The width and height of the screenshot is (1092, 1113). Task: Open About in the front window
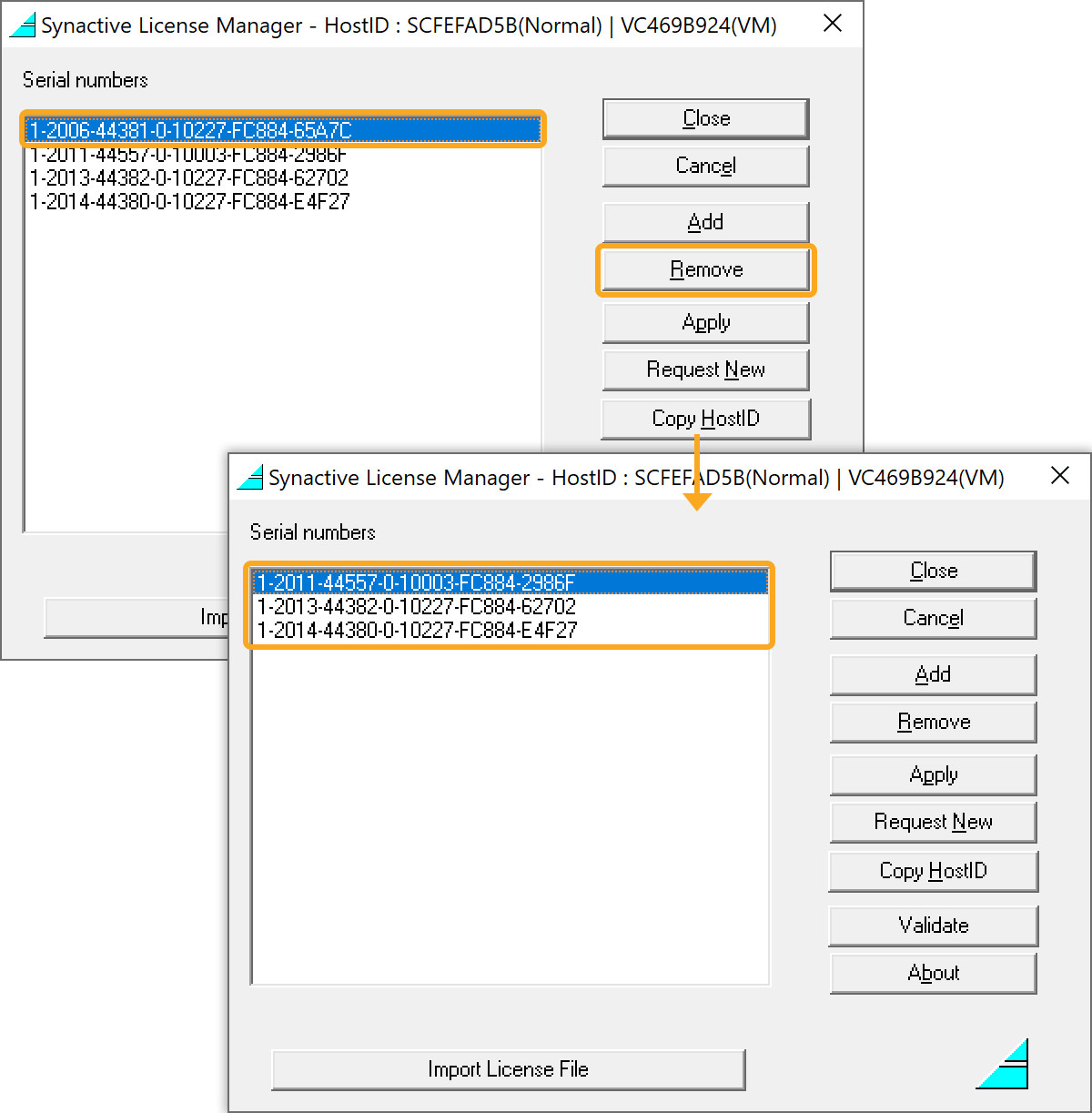coord(934,974)
